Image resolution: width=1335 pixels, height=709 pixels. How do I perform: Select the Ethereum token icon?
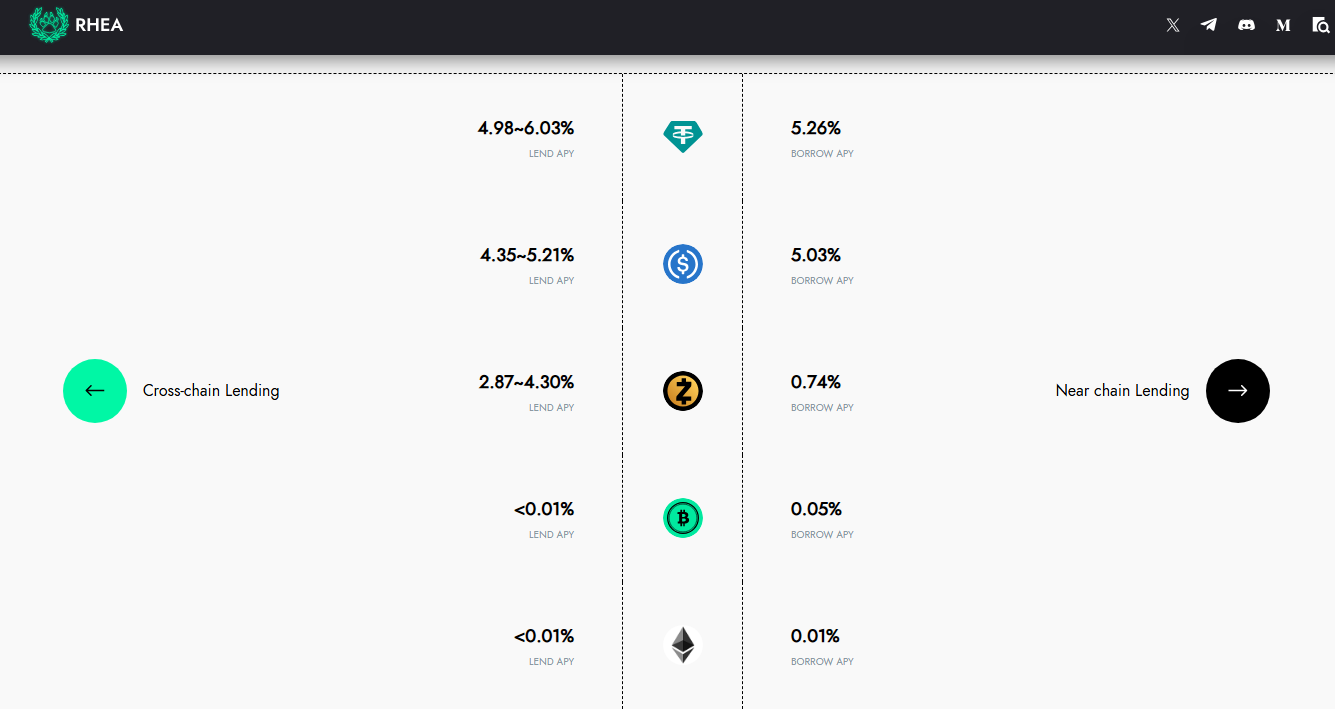click(x=683, y=645)
